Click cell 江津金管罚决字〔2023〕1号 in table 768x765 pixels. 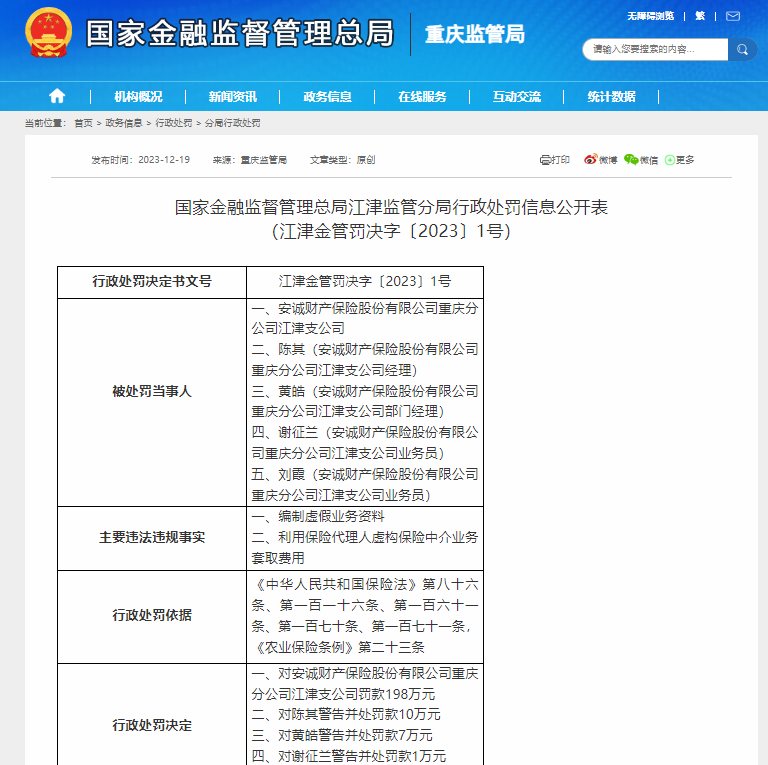tap(365, 282)
